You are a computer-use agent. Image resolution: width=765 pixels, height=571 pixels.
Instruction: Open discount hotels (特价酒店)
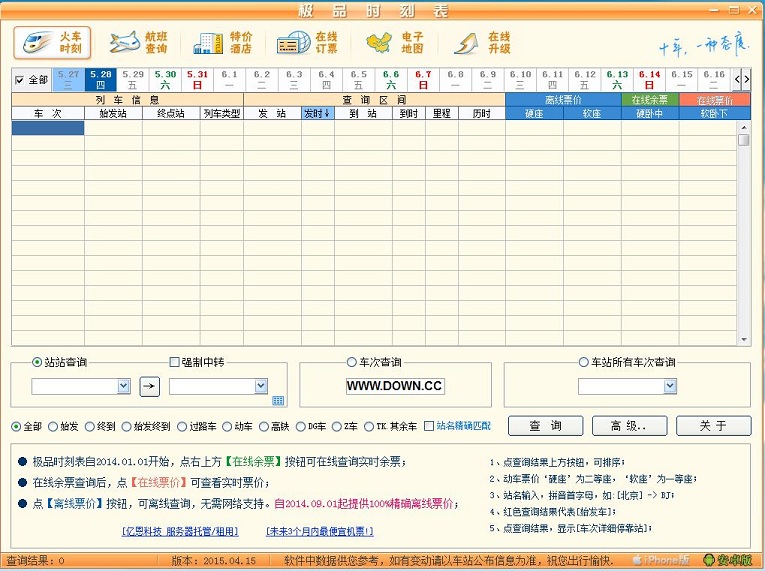click(222, 43)
